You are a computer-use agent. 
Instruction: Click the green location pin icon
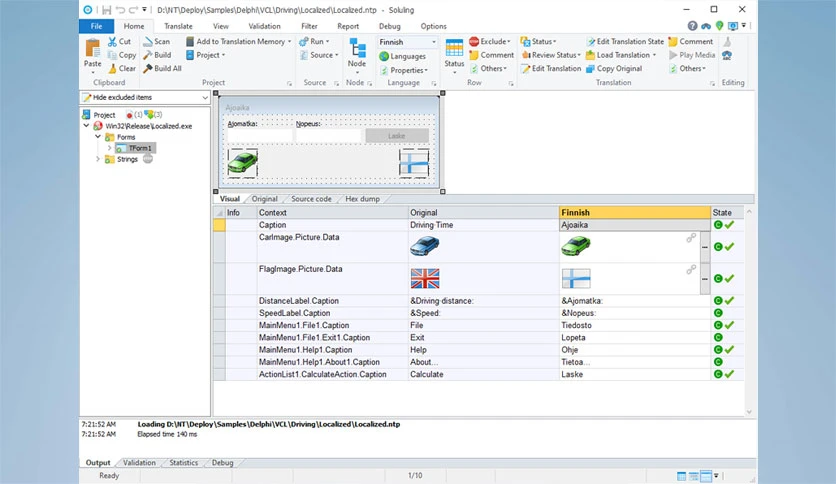(719, 26)
